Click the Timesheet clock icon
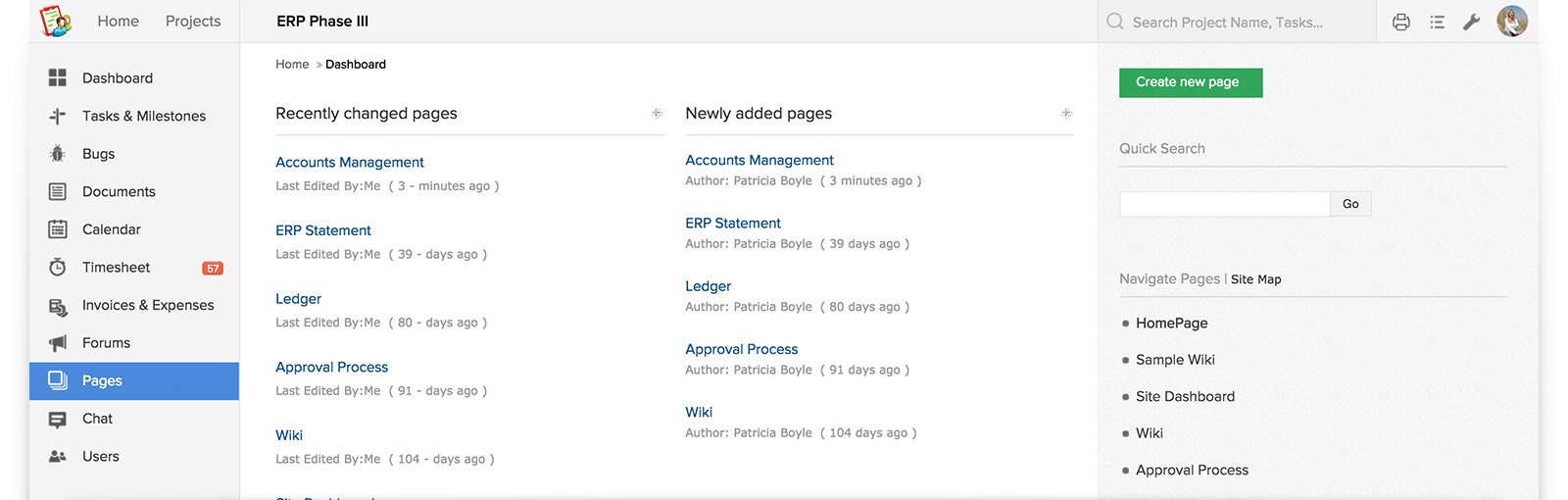 pos(58,268)
